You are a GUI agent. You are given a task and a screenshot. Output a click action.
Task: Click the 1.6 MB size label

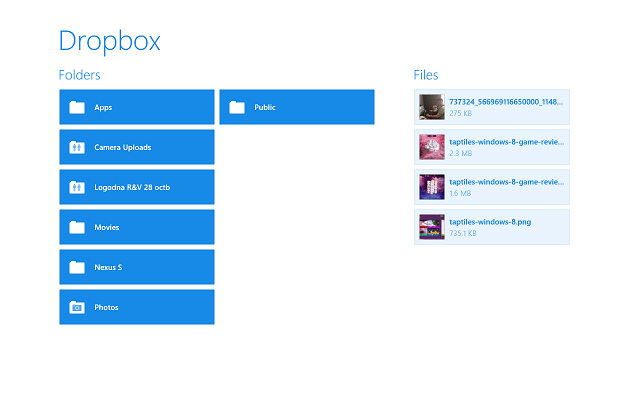[460, 193]
